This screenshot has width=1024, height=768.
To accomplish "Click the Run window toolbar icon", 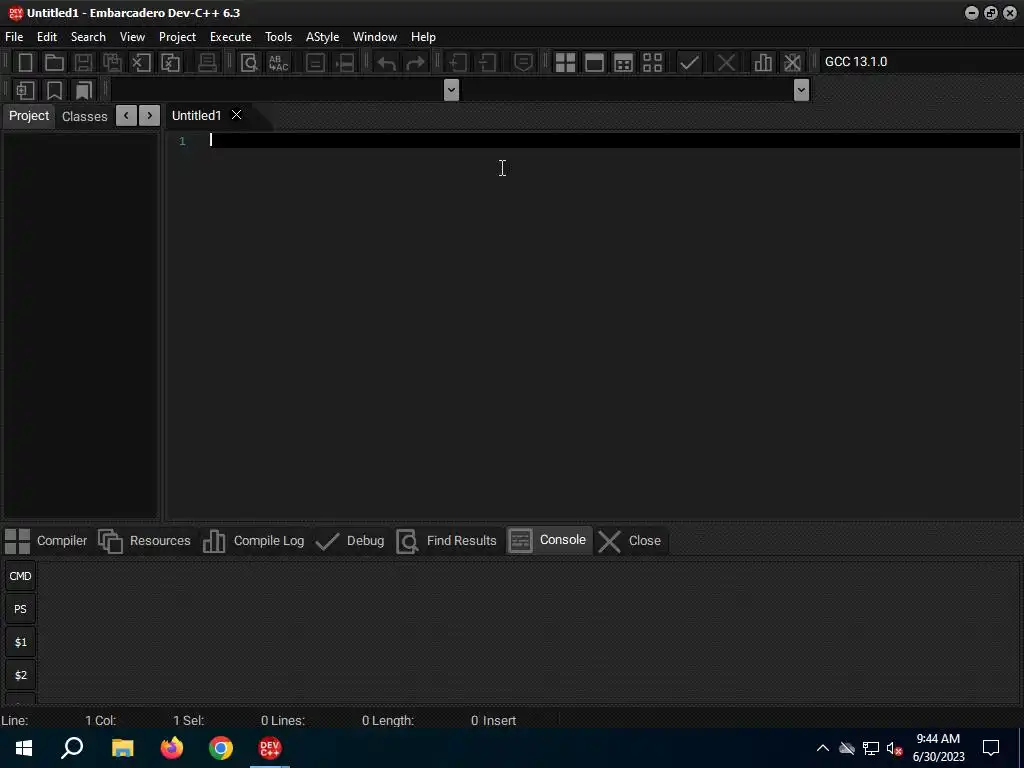I will pyautogui.click(x=594, y=63).
